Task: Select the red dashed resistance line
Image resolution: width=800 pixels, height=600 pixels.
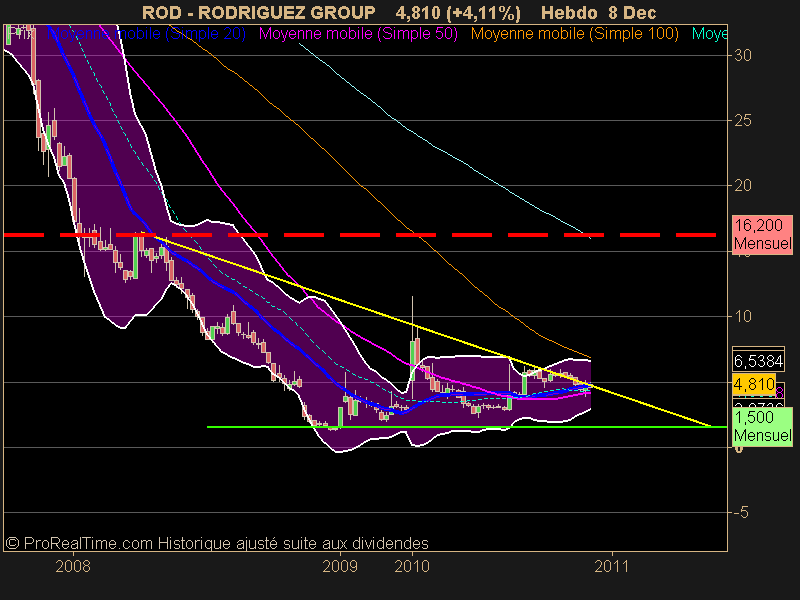Action: pos(360,235)
